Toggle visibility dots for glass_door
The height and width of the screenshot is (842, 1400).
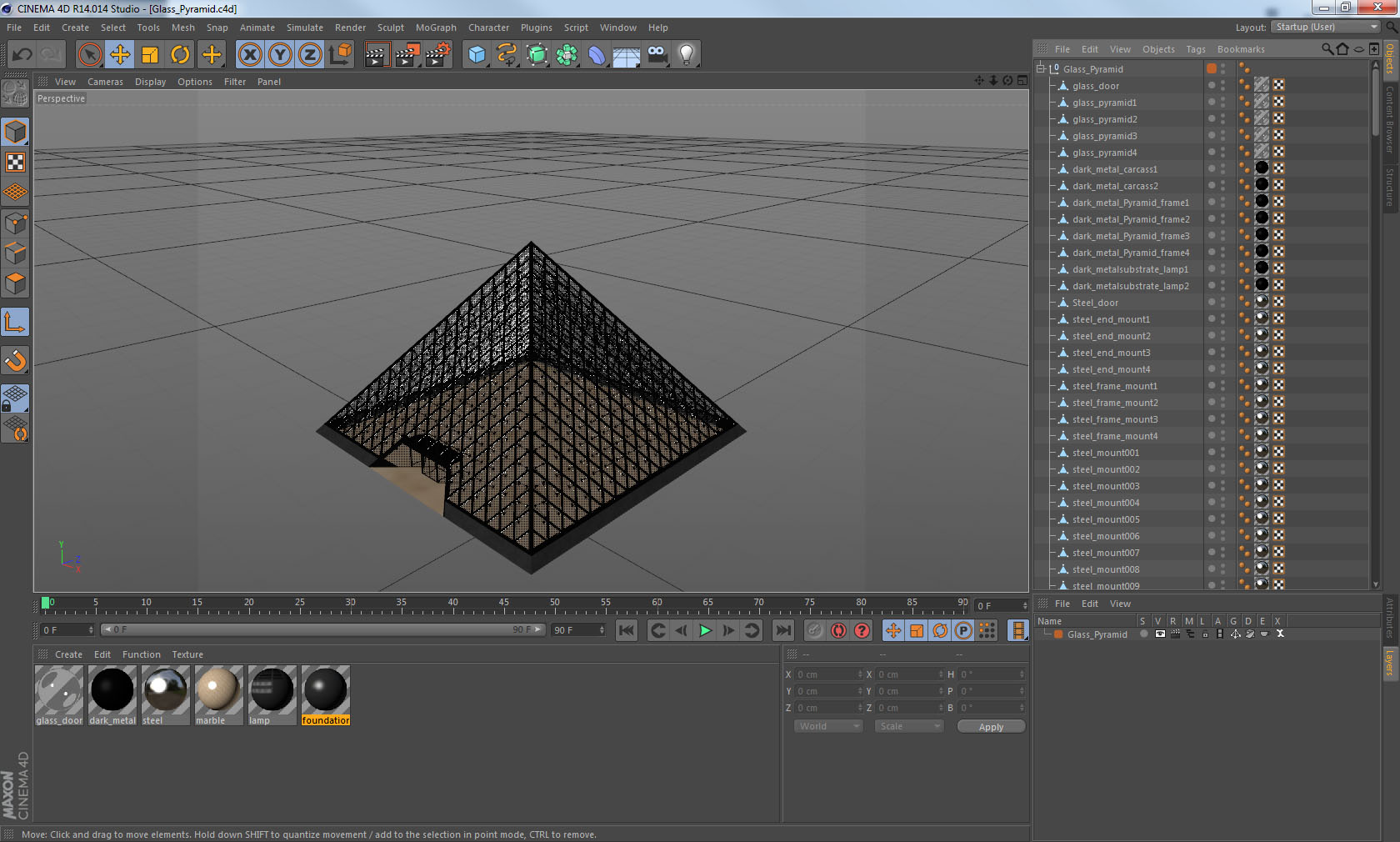tap(1222, 86)
